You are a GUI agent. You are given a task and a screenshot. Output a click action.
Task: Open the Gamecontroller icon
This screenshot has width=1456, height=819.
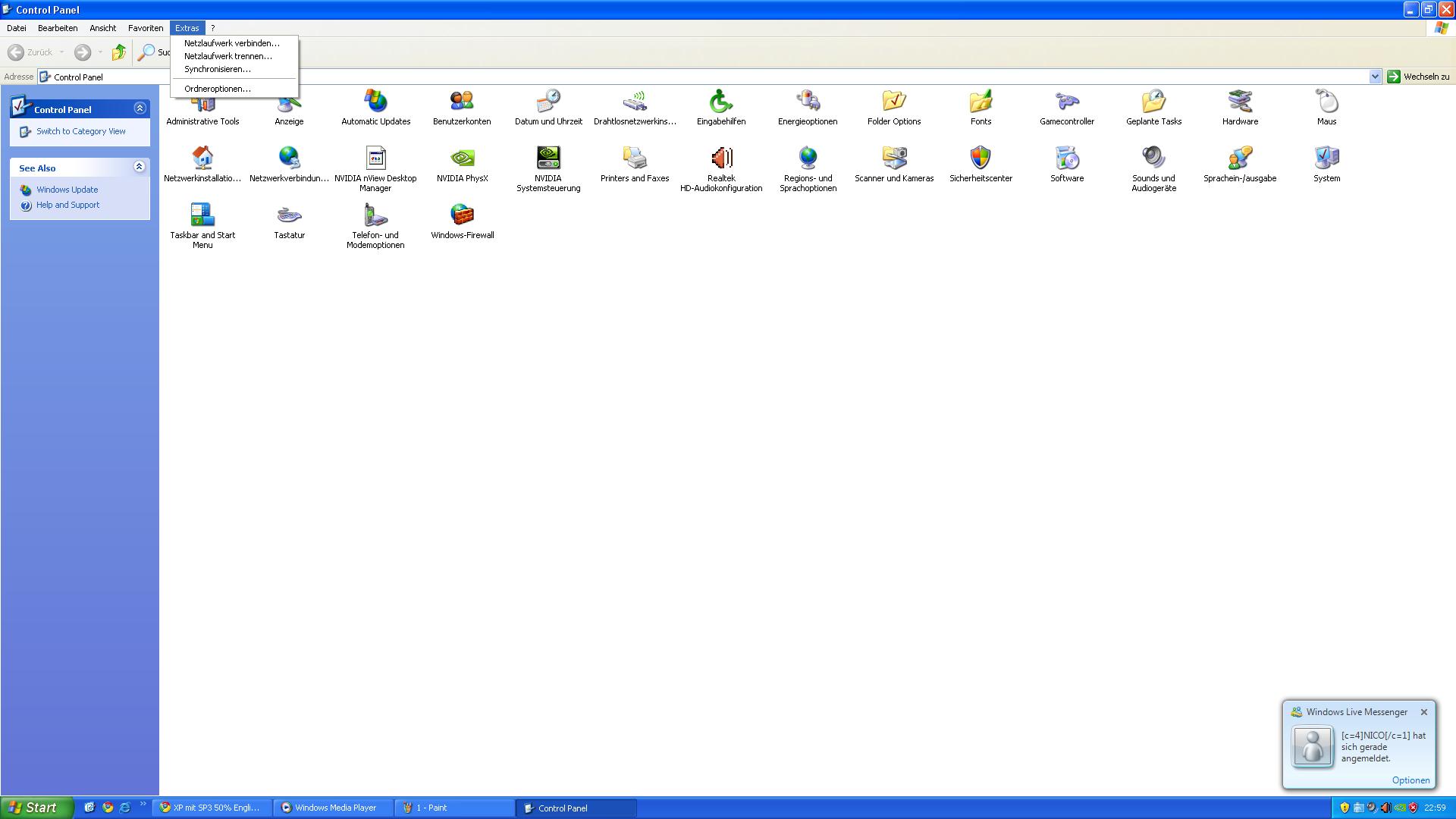(1067, 102)
